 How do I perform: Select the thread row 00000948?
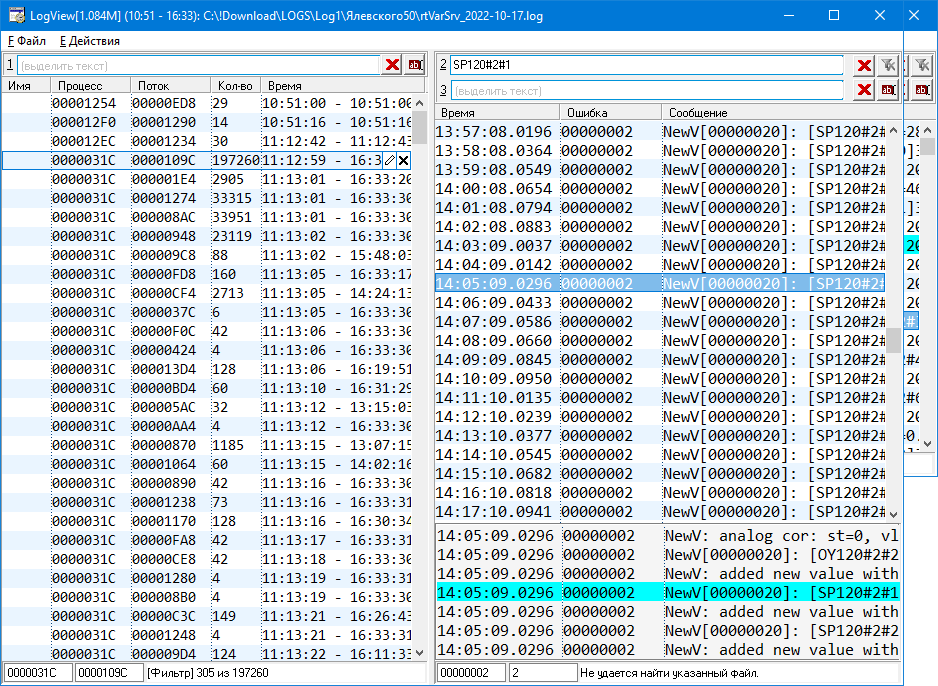(x=207, y=236)
